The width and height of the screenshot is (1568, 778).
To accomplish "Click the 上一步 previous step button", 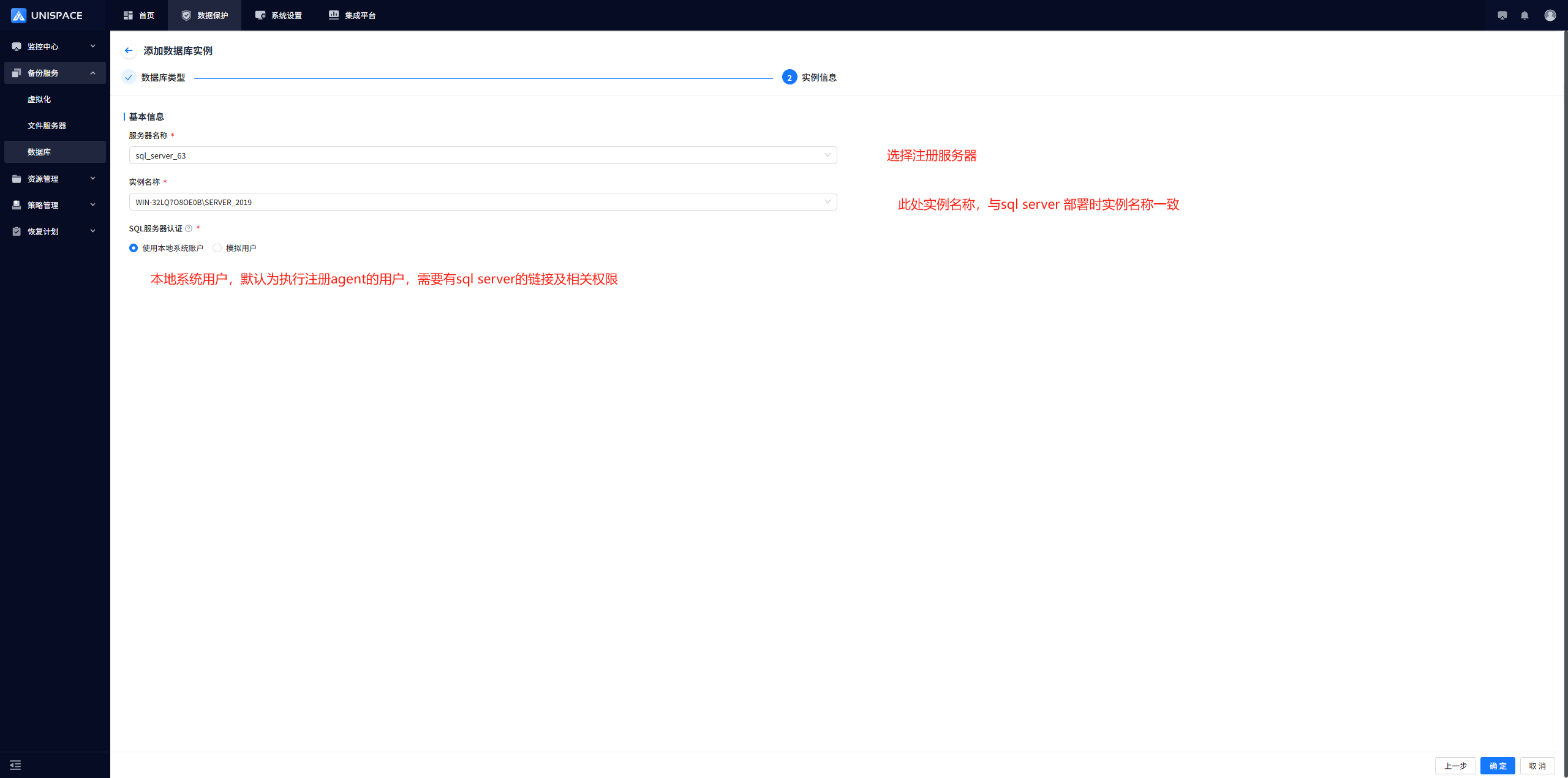I will (x=1455, y=766).
